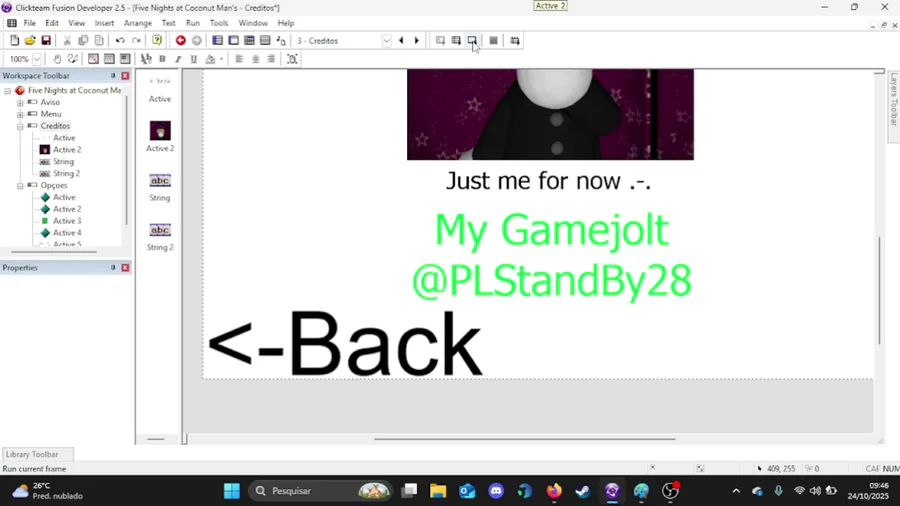Run the project with toolbar icon
The image size is (900, 506).
tap(440, 41)
